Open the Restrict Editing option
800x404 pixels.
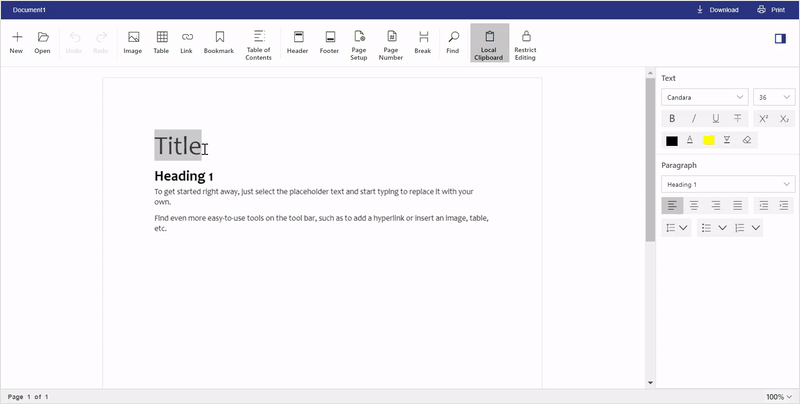(525, 43)
